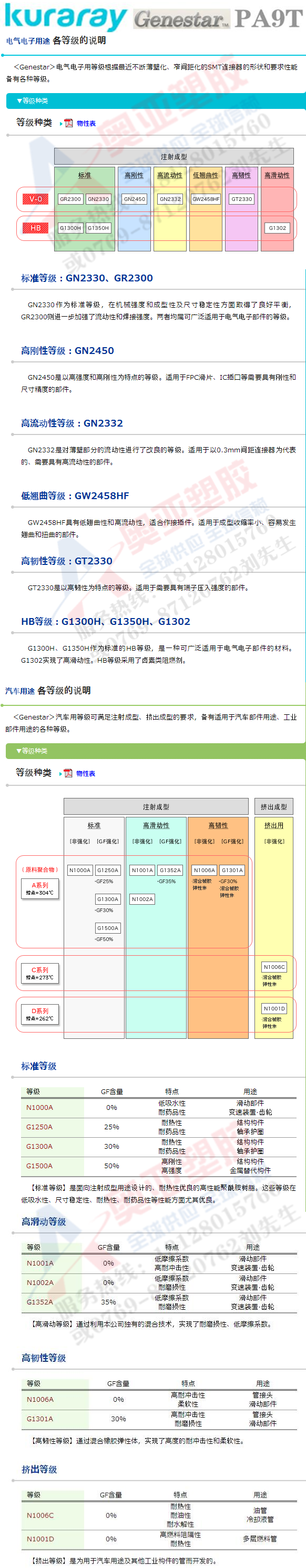
Task: Click 挤出成型 header box
Action: 274,807
